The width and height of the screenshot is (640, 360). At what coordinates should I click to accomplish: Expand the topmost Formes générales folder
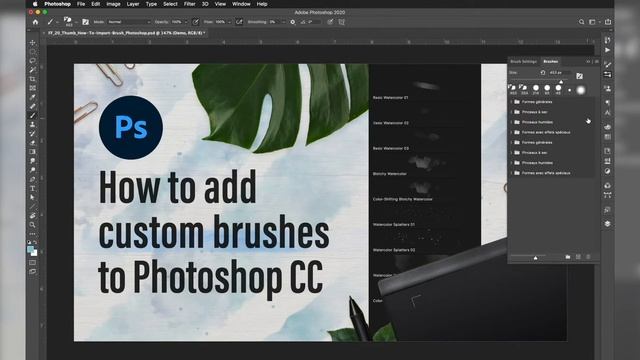pos(511,102)
